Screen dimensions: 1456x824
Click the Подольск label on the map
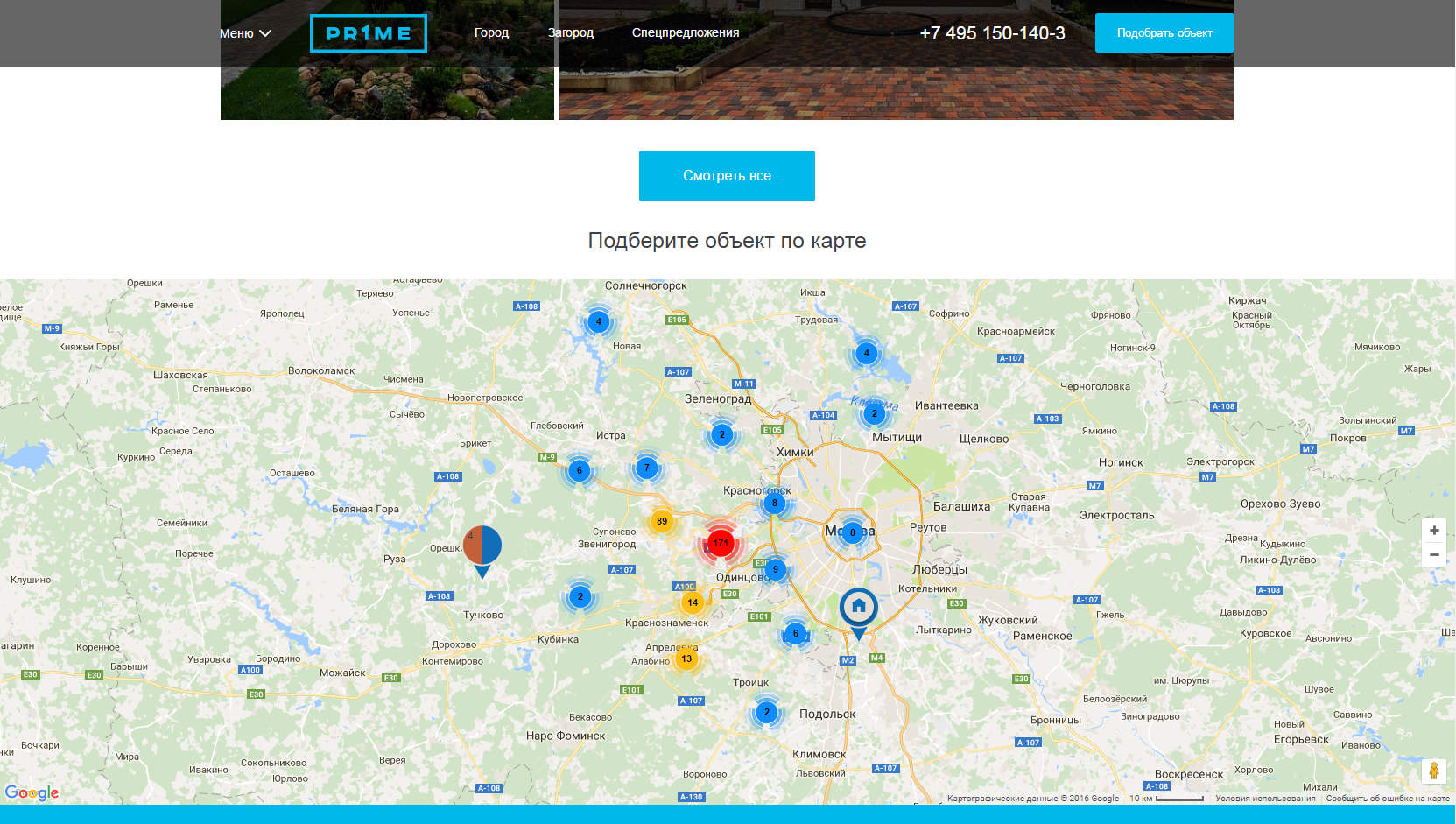(x=827, y=714)
